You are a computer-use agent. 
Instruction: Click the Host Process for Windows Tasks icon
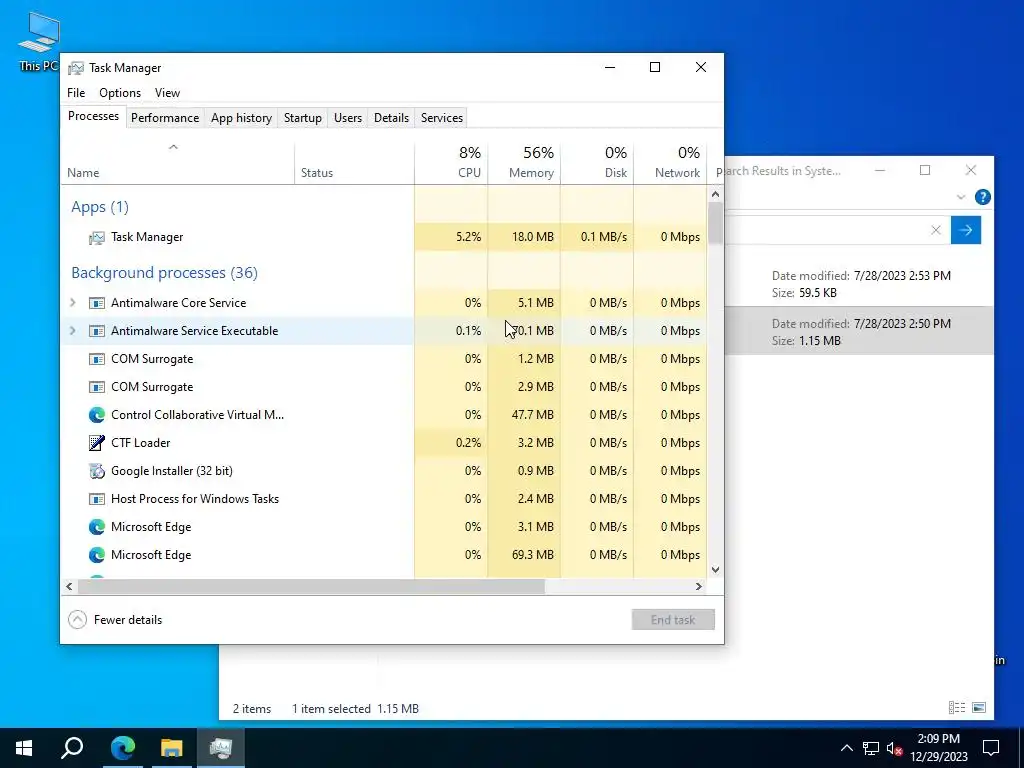click(x=97, y=499)
